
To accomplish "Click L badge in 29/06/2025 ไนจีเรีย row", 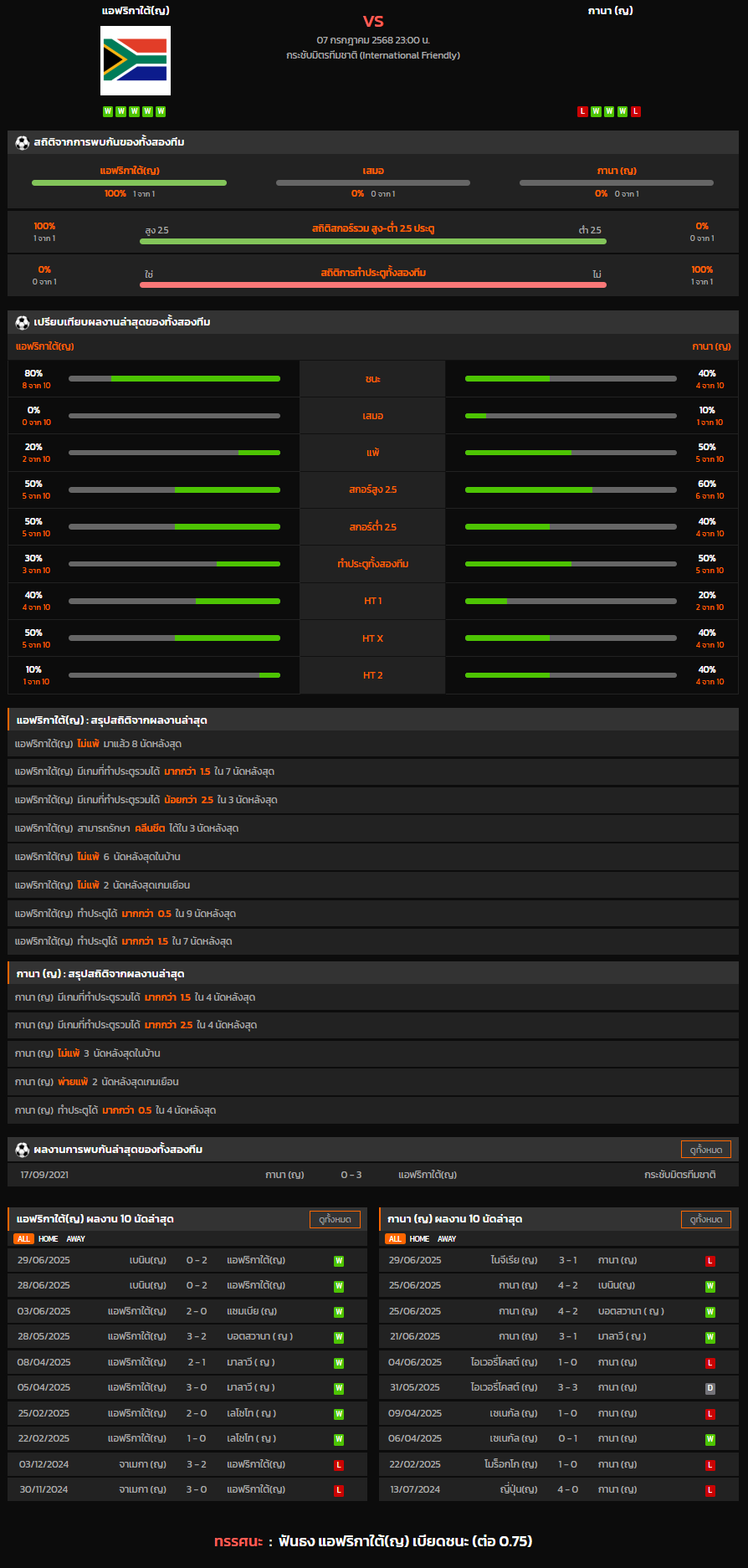I will click(710, 1261).
